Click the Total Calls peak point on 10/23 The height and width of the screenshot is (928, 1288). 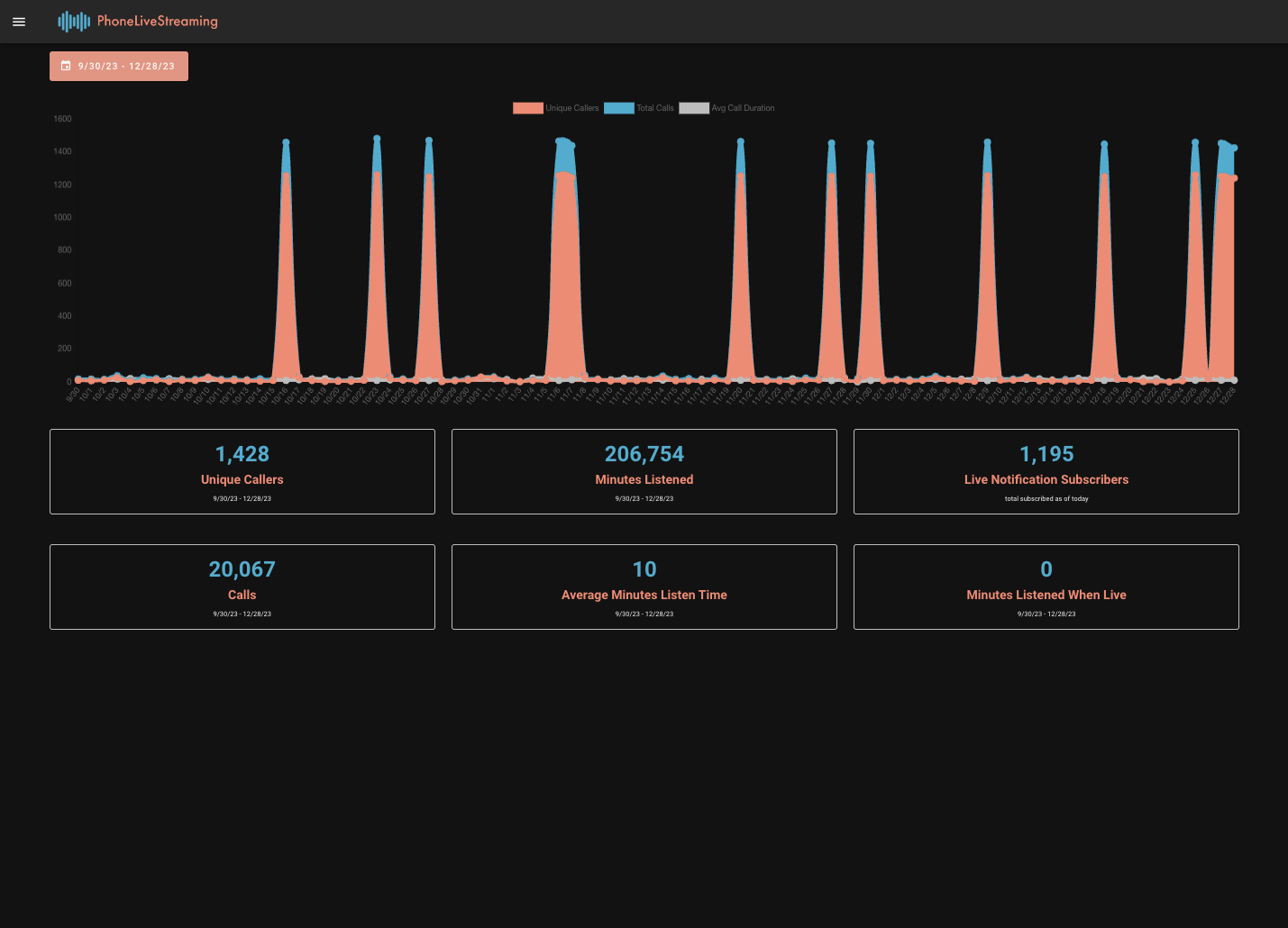pos(377,139)
